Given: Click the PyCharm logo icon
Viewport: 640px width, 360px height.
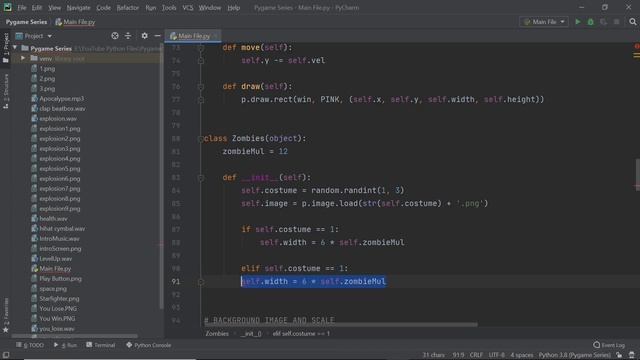Looking at the screenshot, I should click(x=7, y=7).
